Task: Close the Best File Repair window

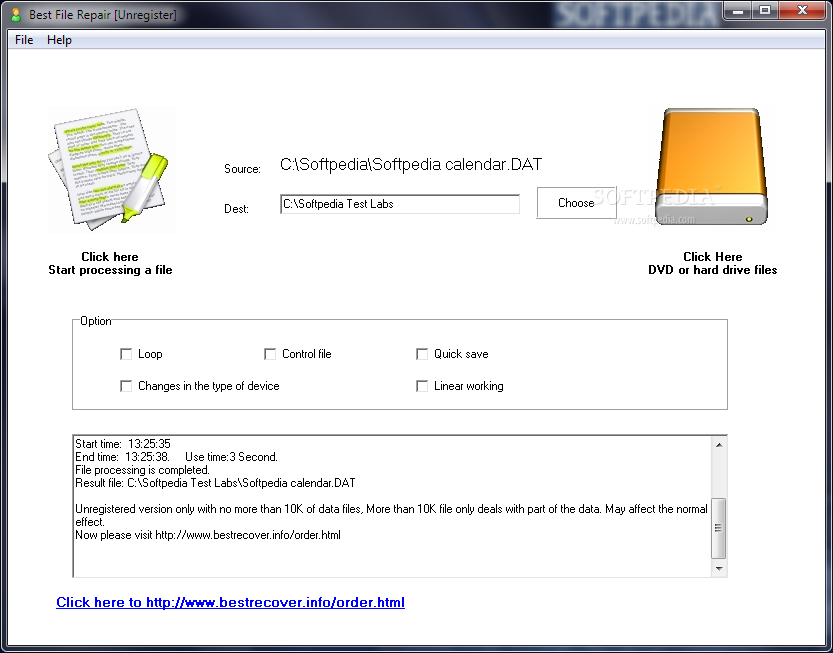Action: pyautogui.click(x=803, y=10)
